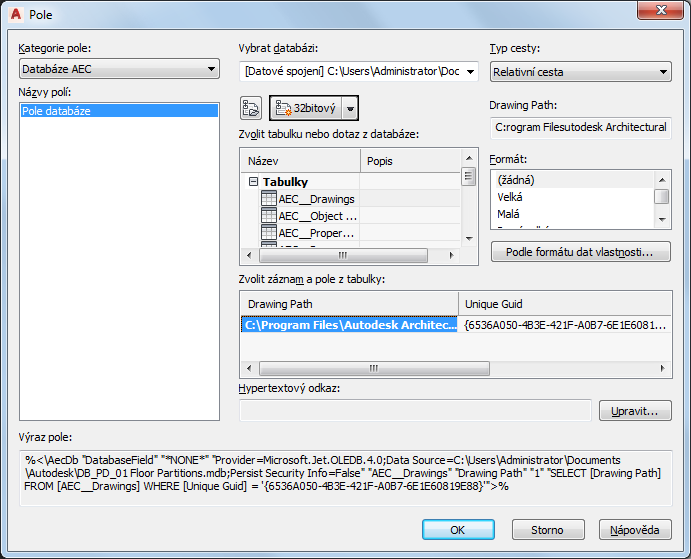This screenshot has width=691, height=559.
Task: Click table list vertical scrollbar down arrow
Action: point(469,239)
